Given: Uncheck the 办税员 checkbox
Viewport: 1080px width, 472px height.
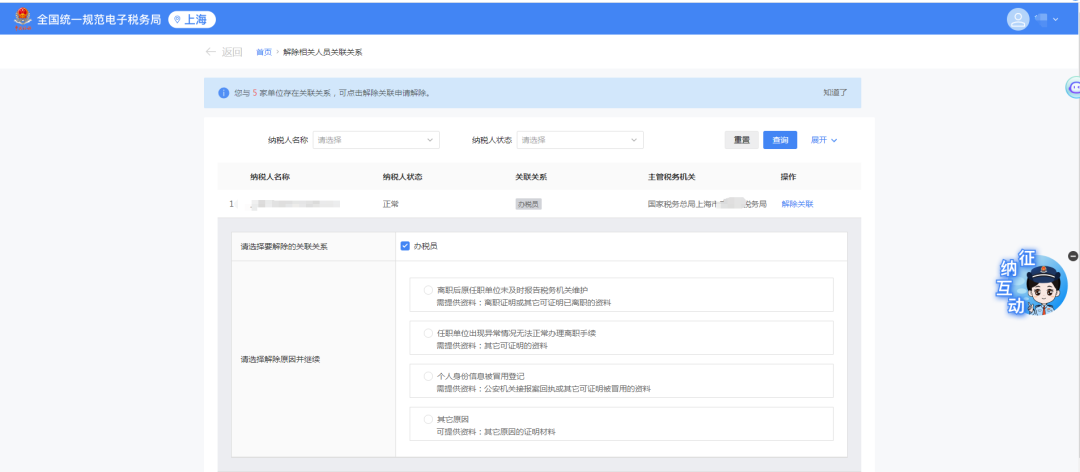Looking at the screenshot, I should 405,246.
